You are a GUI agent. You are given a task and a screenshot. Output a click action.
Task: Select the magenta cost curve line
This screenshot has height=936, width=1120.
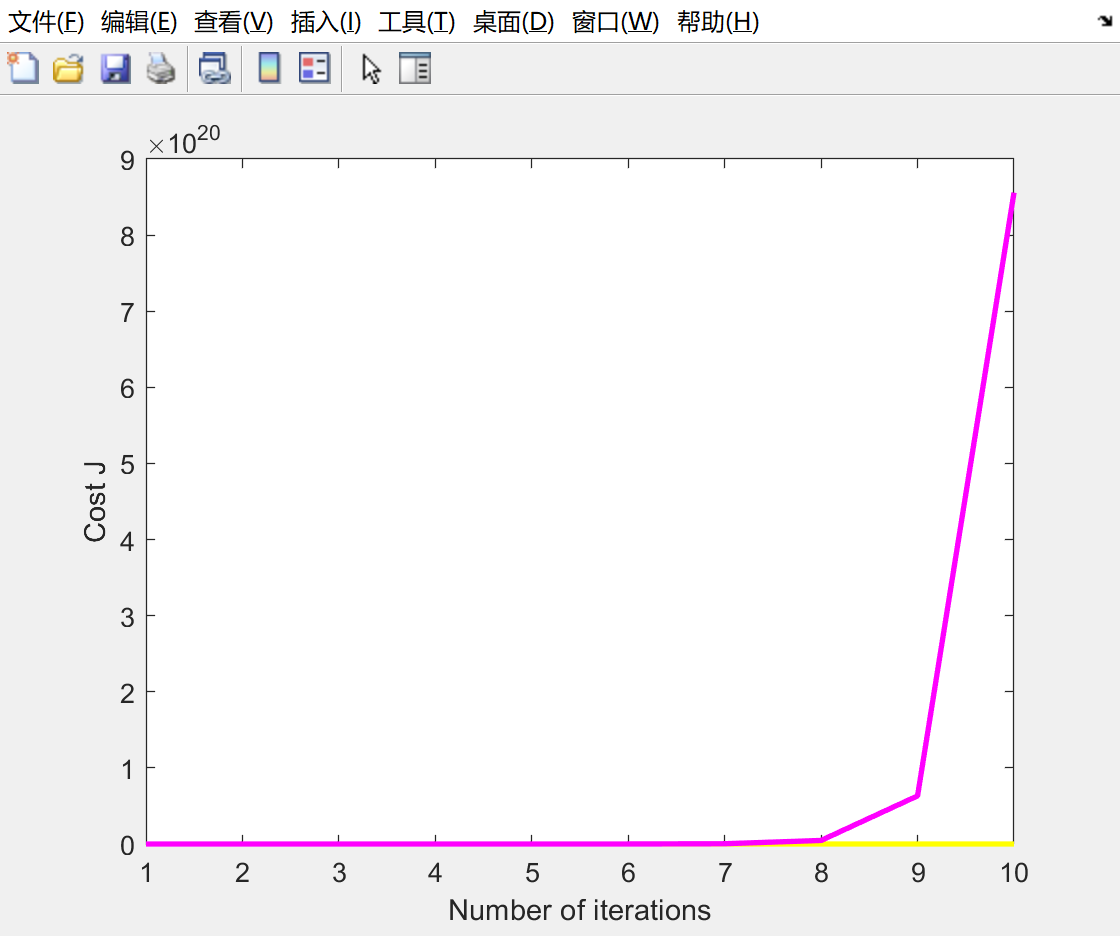tap(965, 500)
